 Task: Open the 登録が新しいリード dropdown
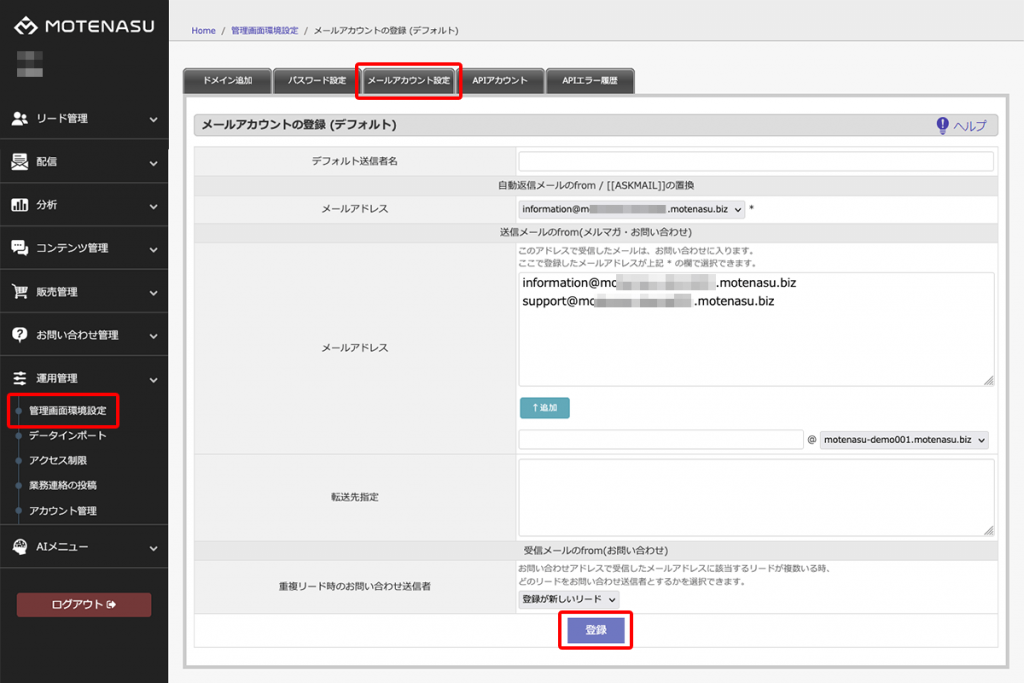pos(568,598)
